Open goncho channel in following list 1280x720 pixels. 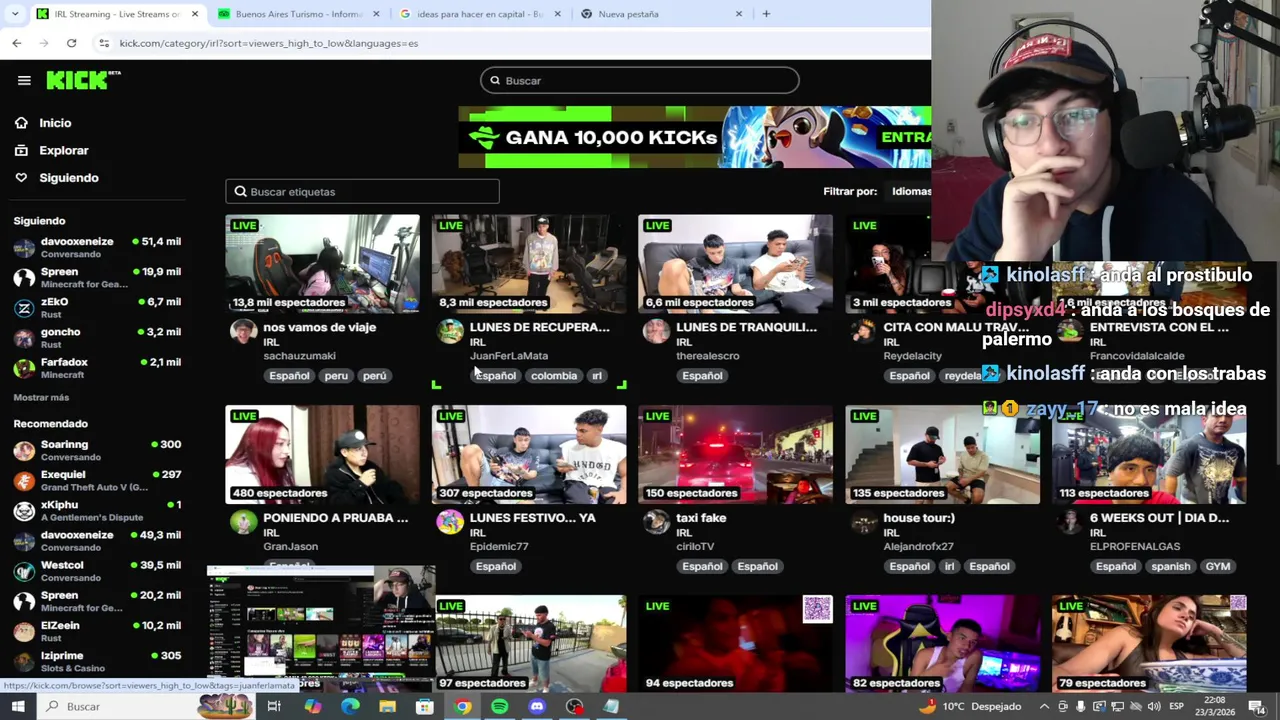tap(97, 337)
